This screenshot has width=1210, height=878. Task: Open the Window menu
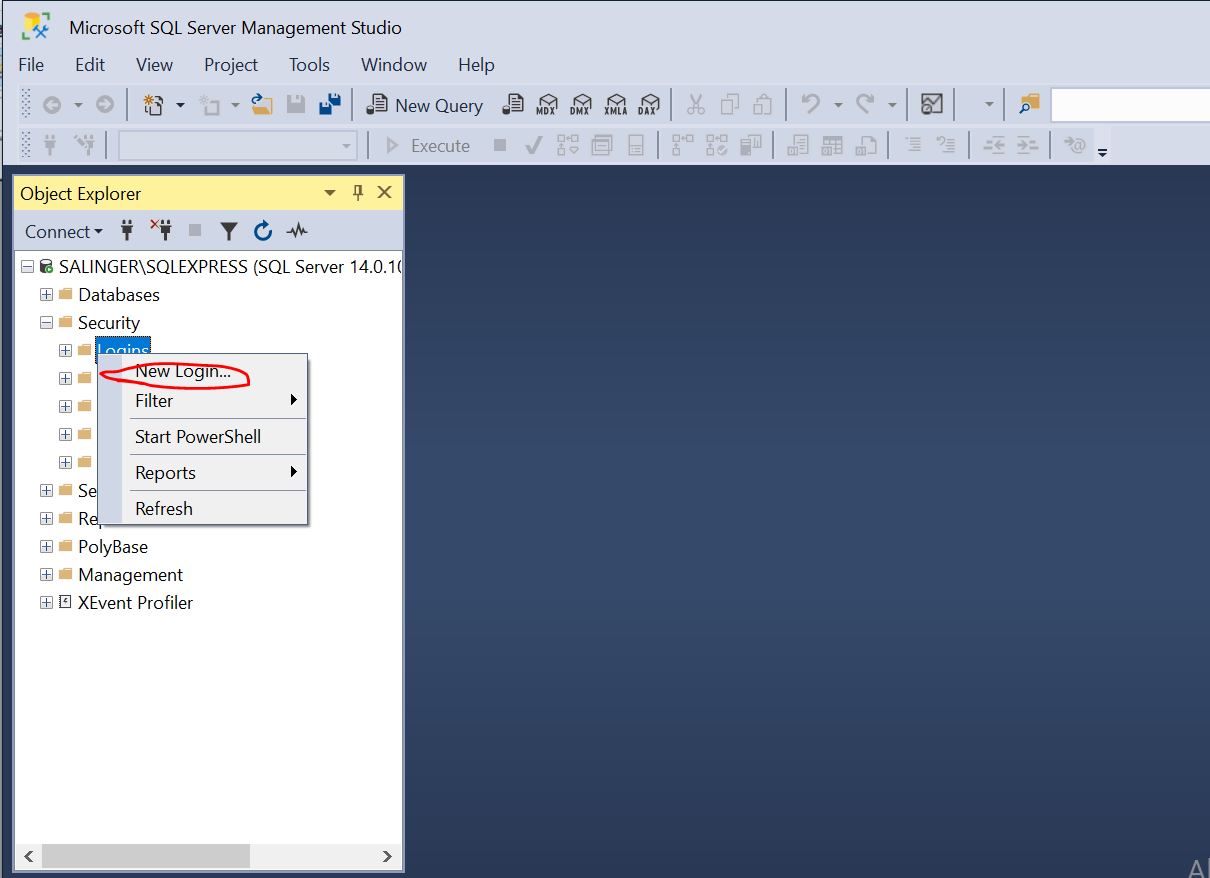point(394,64)
